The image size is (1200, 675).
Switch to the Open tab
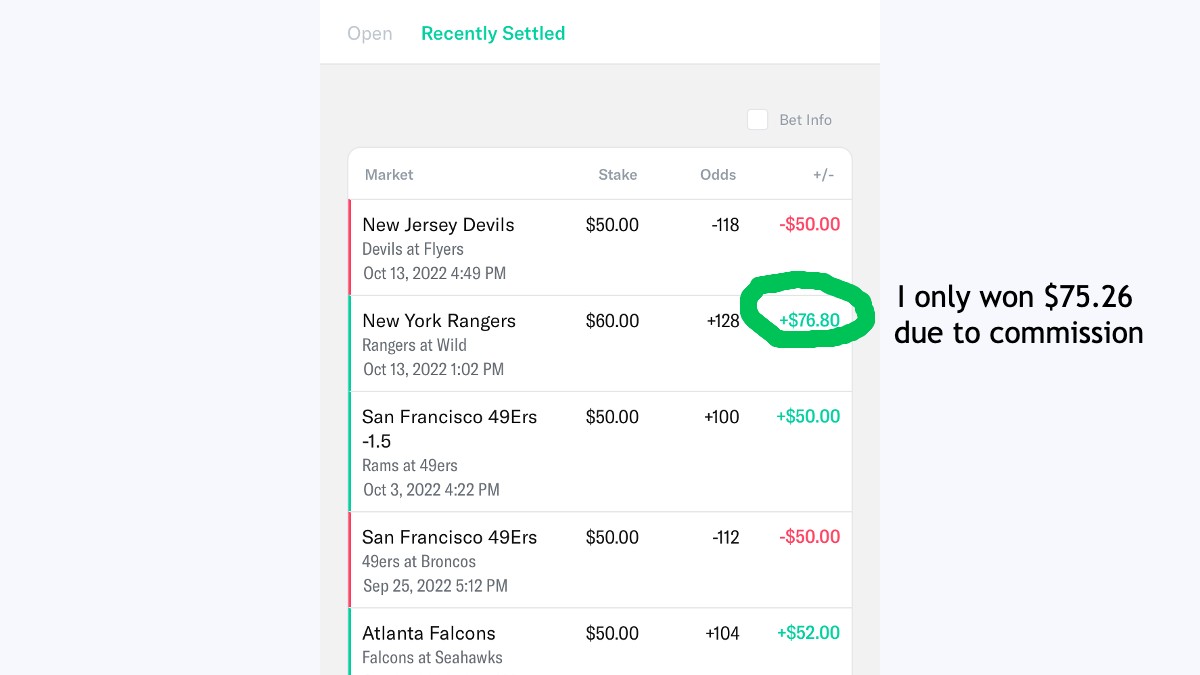pyautogui.click(x=369, y=33)
